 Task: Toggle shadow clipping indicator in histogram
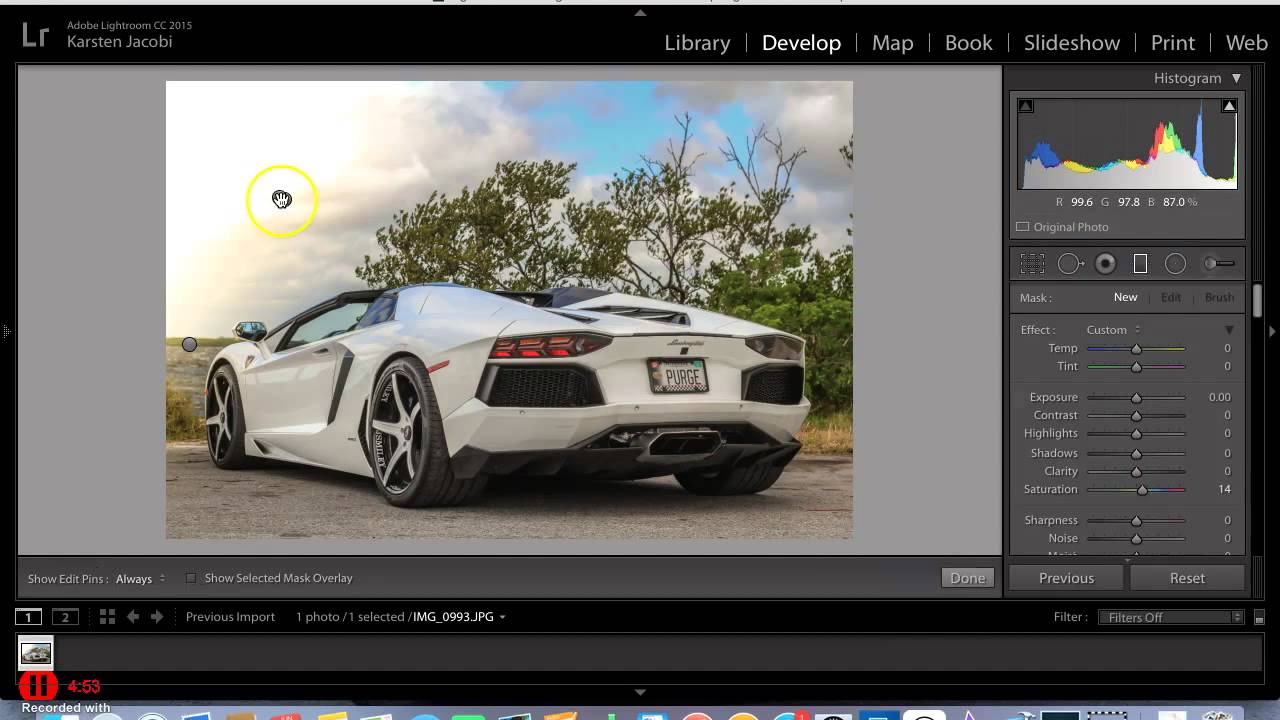[x=1026, y=105]
